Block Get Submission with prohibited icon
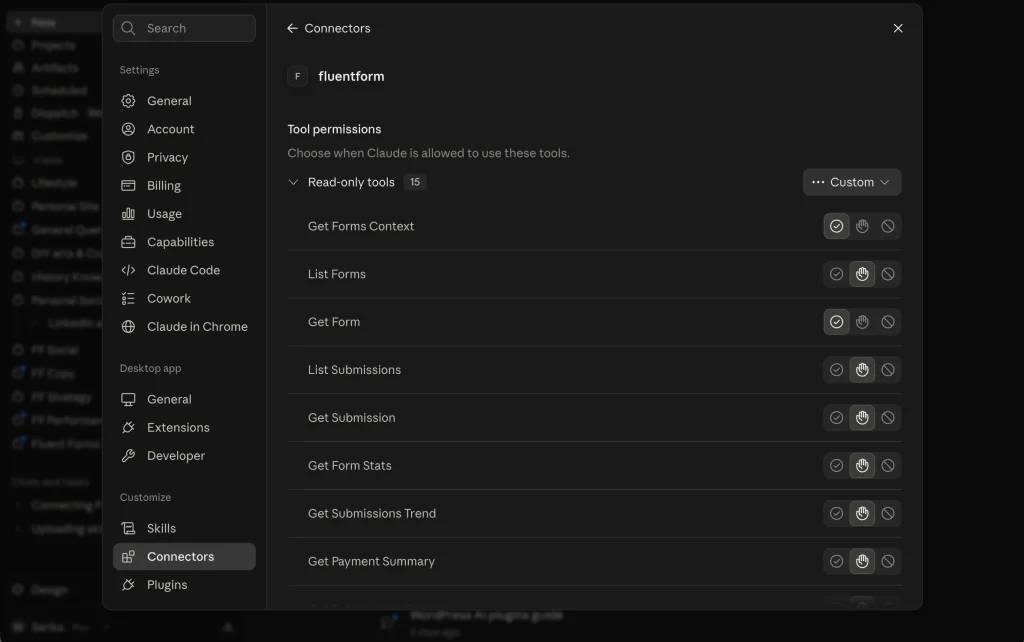 coord(888,418)
